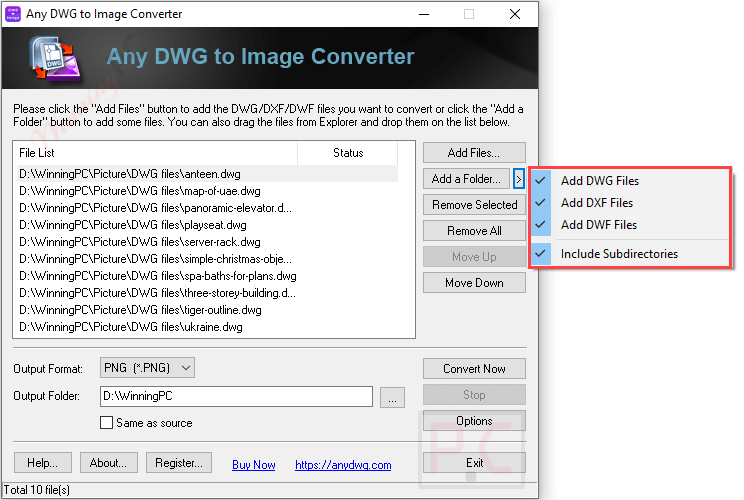Open the Help... button
Viewport: 744px width, 500px height.
(x=43, y=463)
